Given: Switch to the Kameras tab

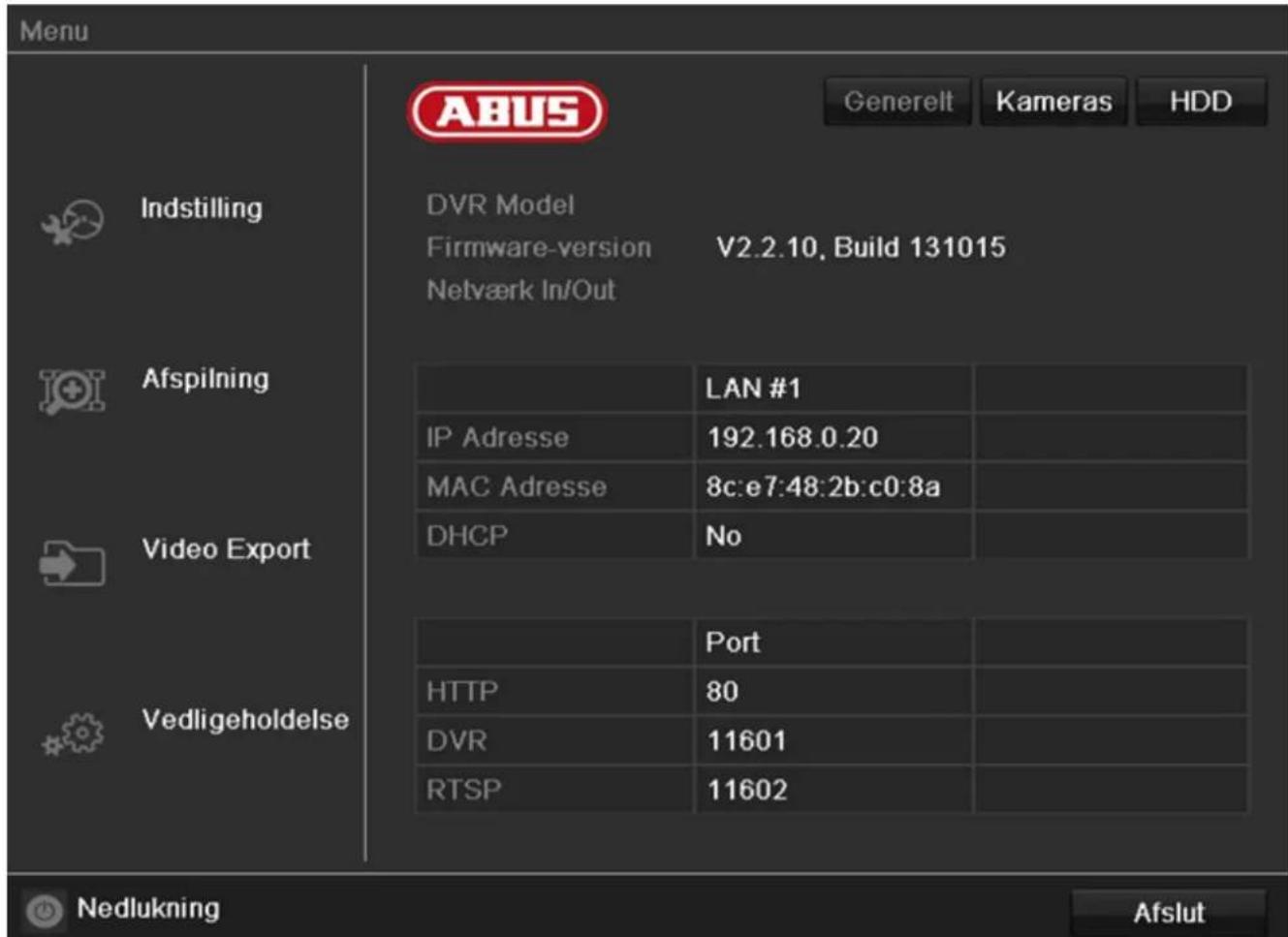Looking at the screenshot, I should (x=1053, y=102).
